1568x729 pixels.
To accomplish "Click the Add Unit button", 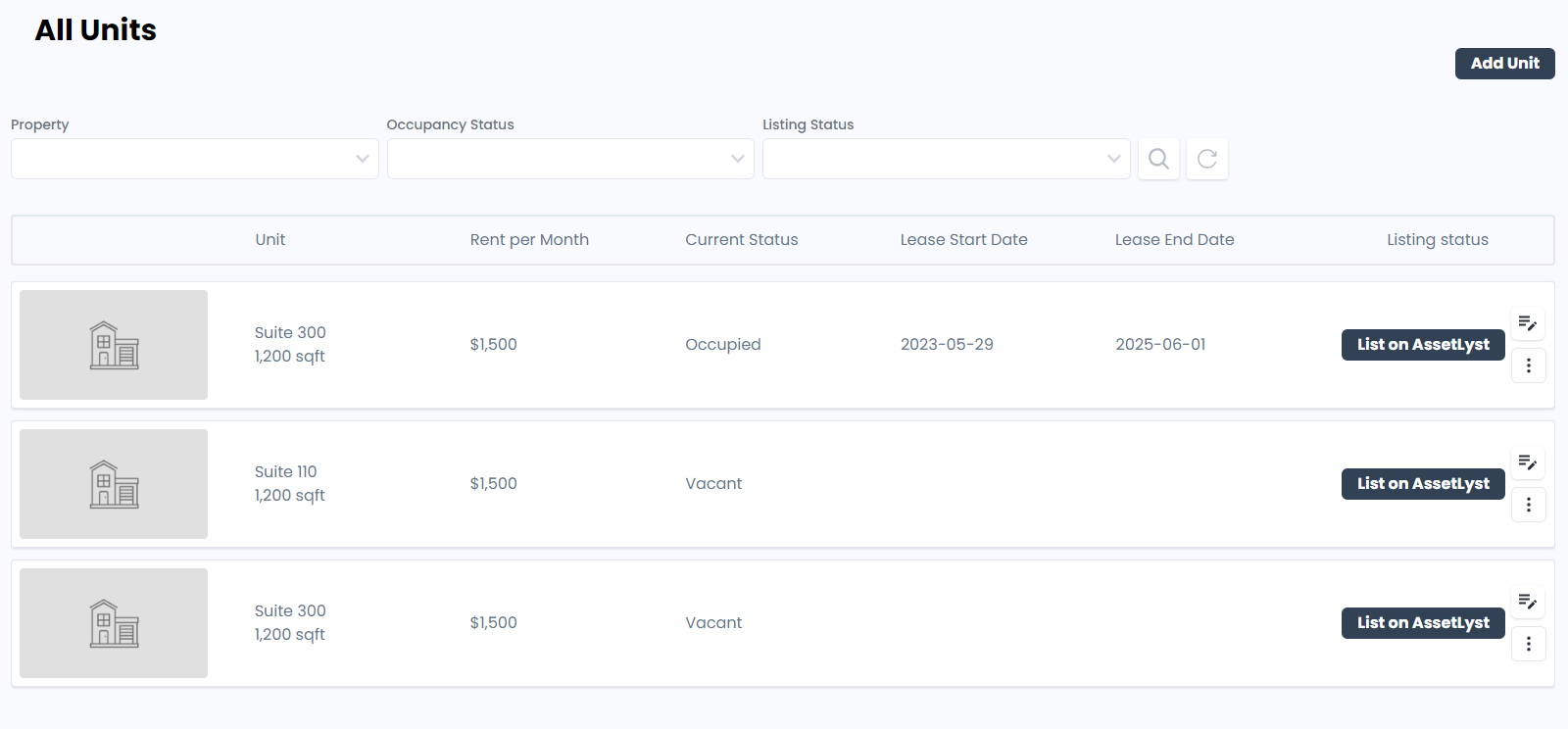I will click(1504, 64).
